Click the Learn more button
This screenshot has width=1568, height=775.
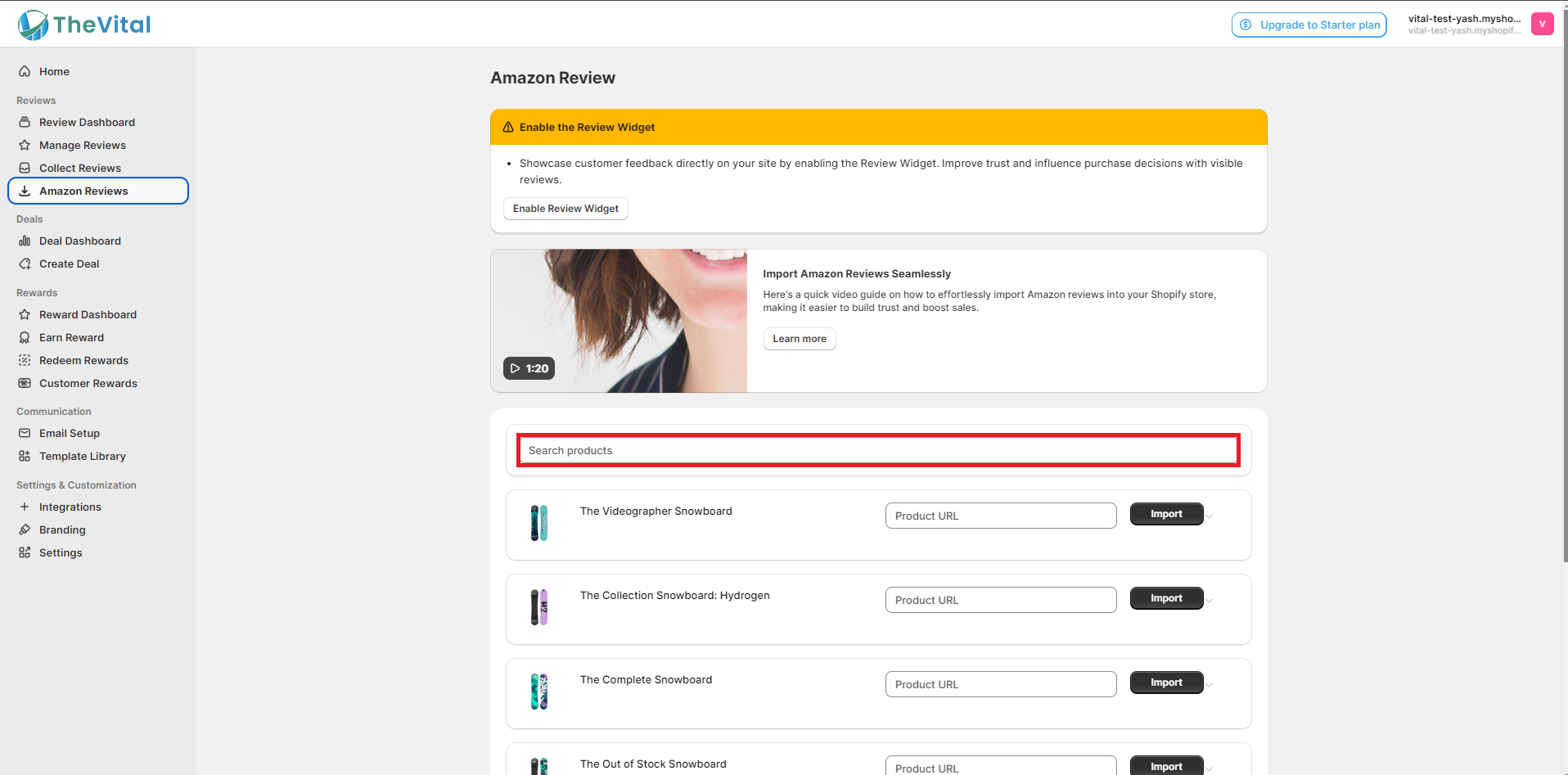[800, 339]
